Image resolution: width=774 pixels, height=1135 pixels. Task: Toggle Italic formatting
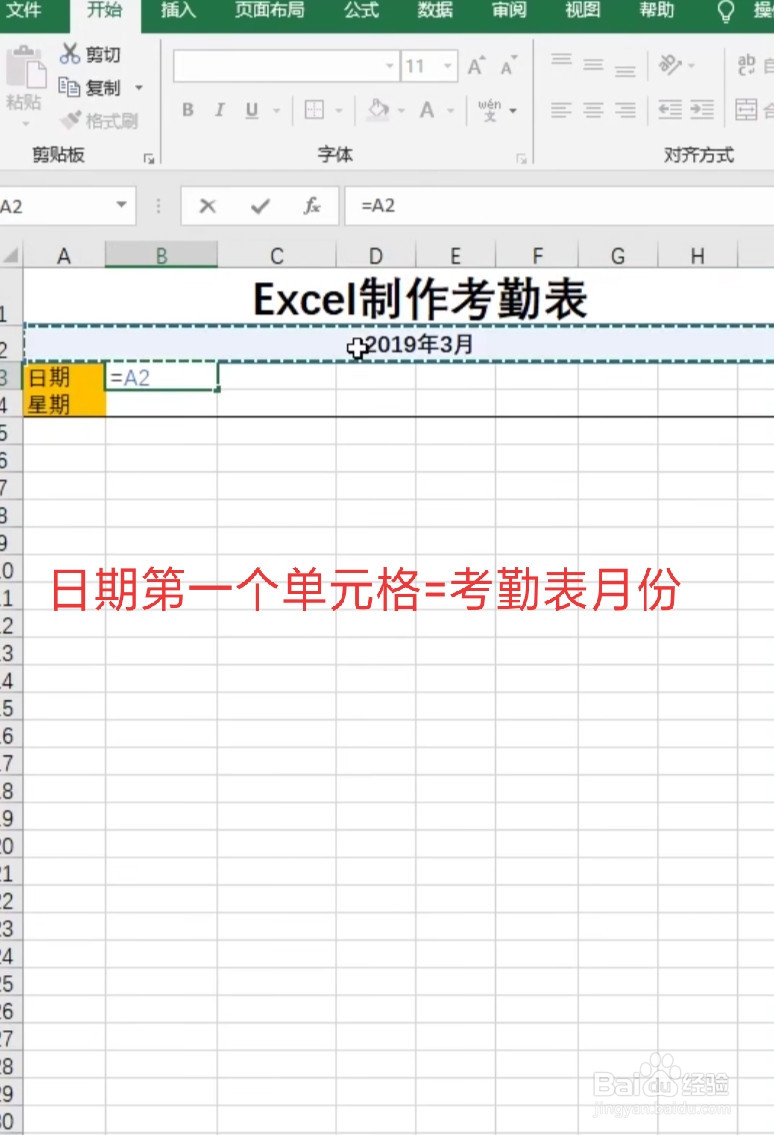coord(220,110)
